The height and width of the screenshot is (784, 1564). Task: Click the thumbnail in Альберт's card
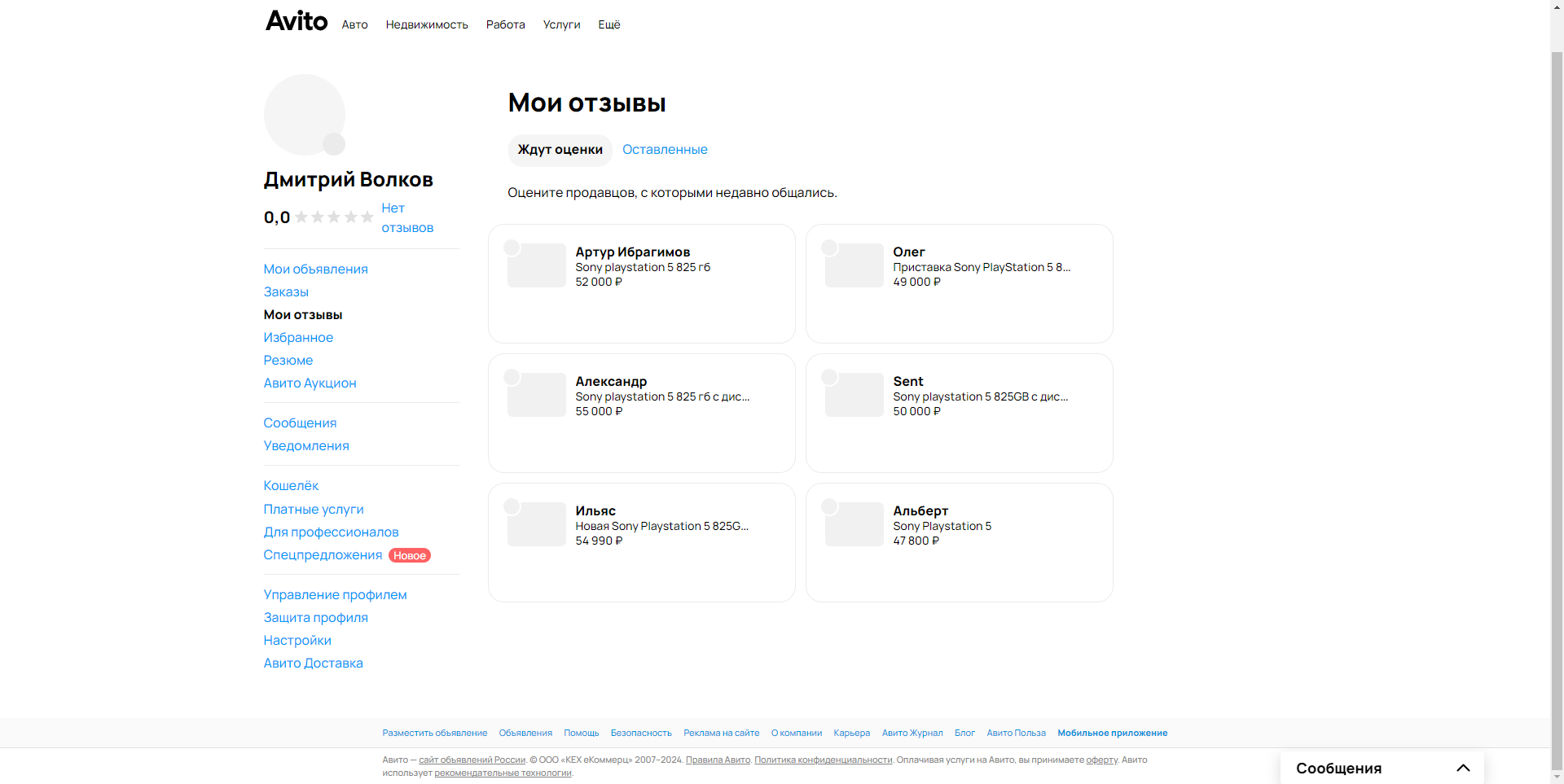pyautogui.click(x=854, y=524)
